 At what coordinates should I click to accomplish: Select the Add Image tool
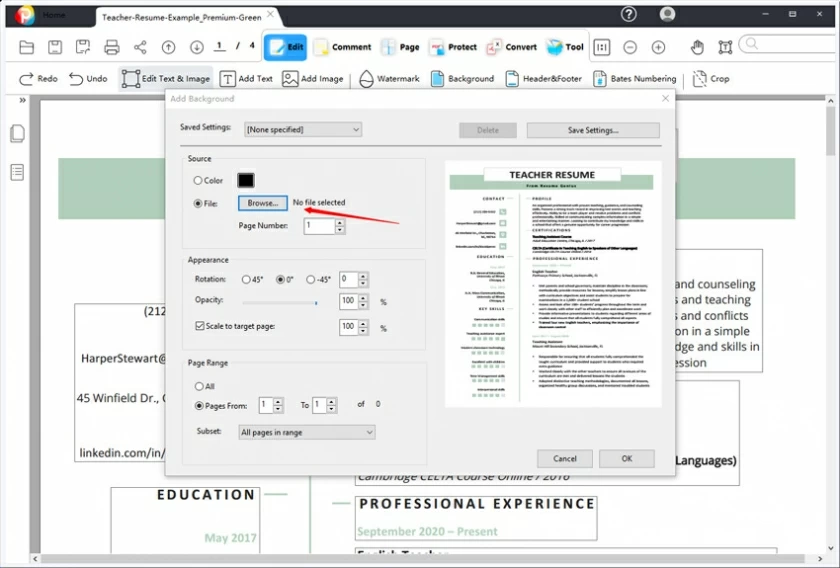[312, 79]
